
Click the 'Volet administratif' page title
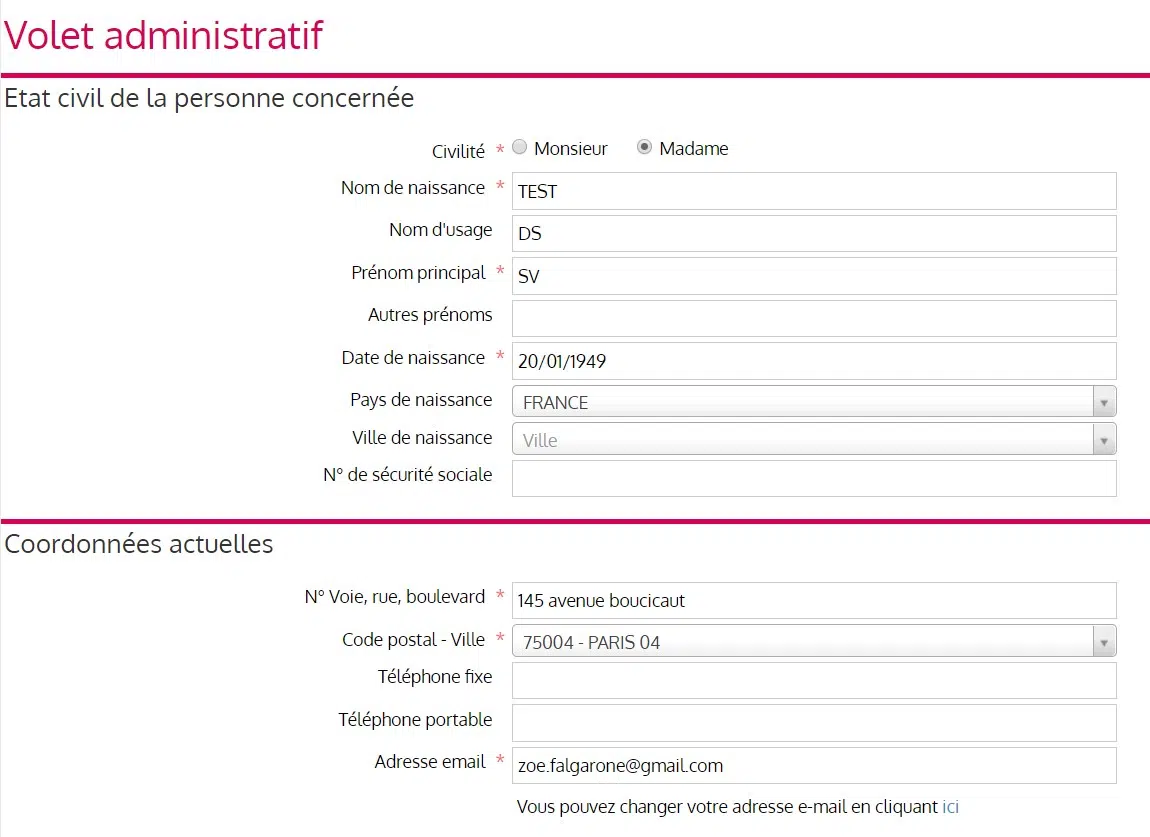(164, 35)
